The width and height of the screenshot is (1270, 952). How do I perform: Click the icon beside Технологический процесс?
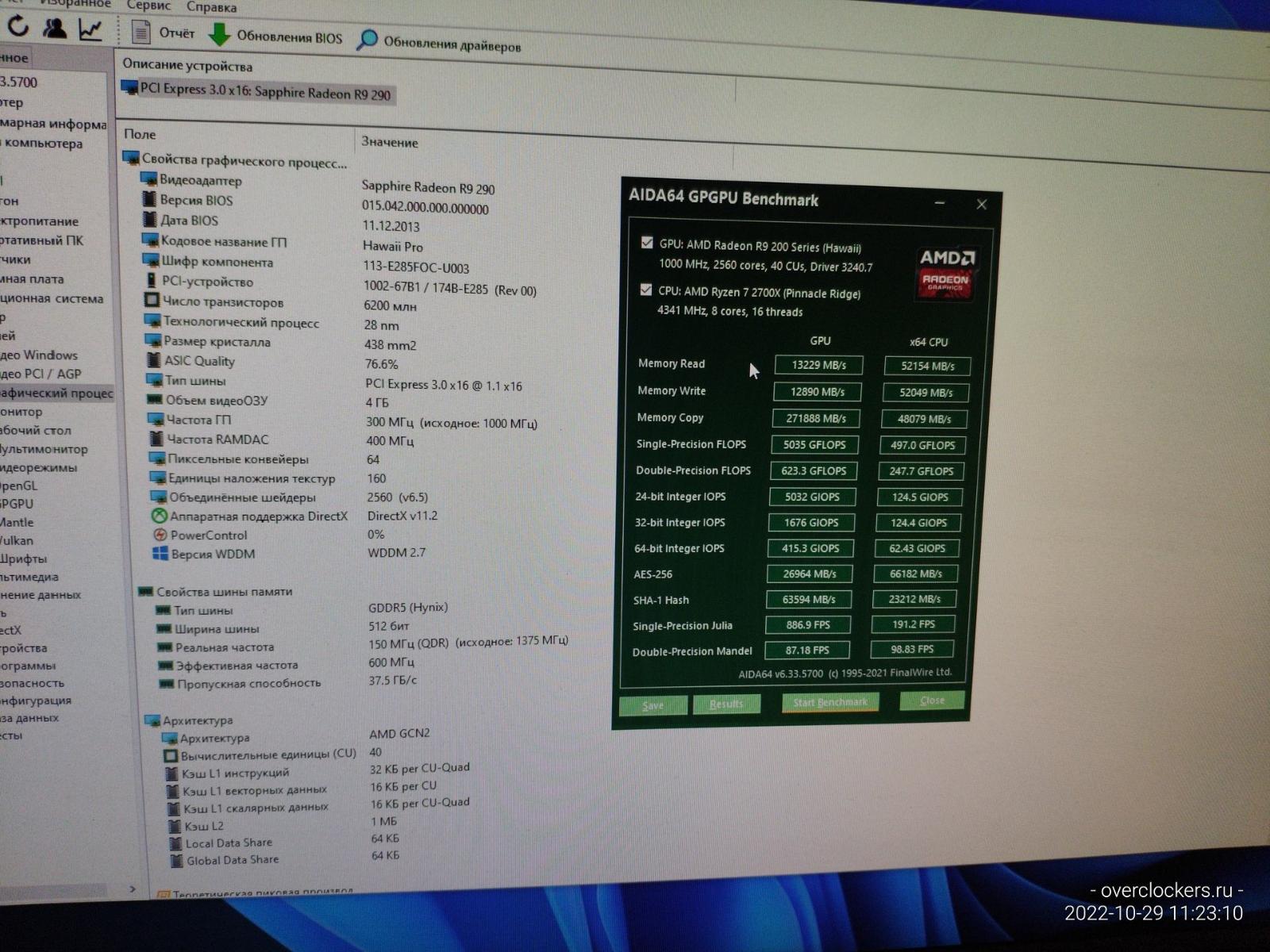[x=152, y=321]
